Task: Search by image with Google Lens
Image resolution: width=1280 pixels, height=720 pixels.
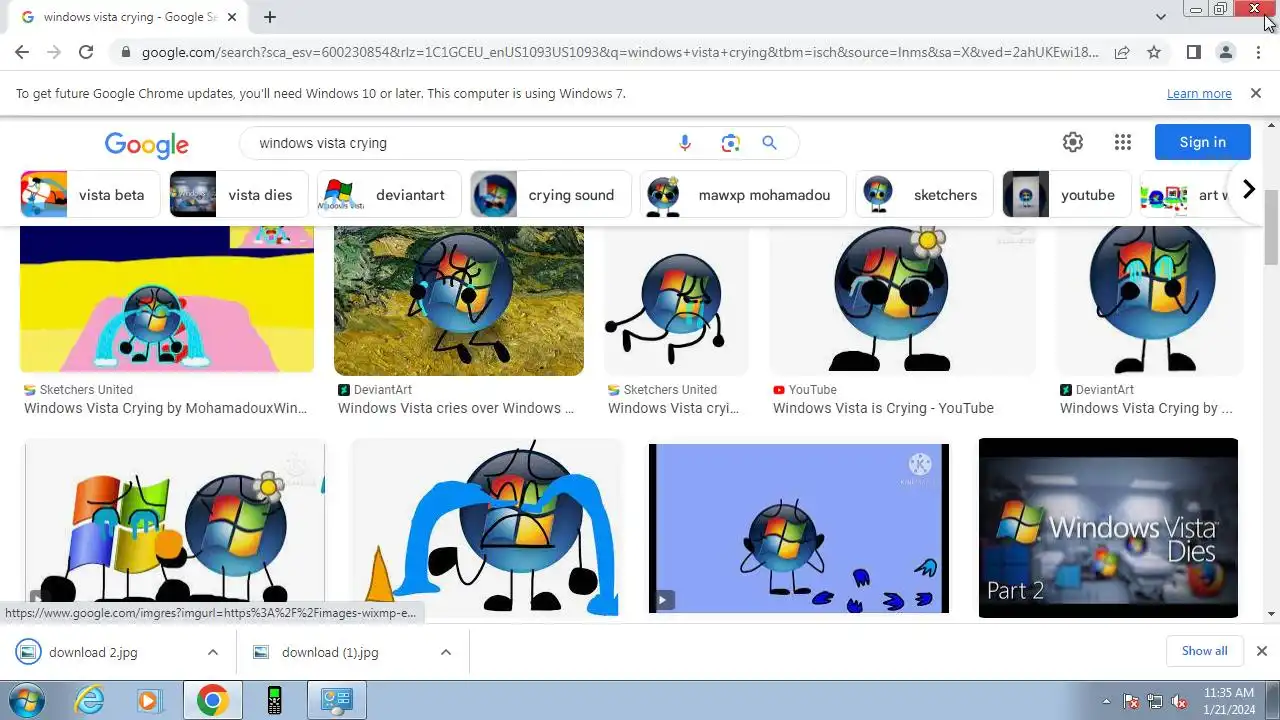Action: click(x=730, y=143)
